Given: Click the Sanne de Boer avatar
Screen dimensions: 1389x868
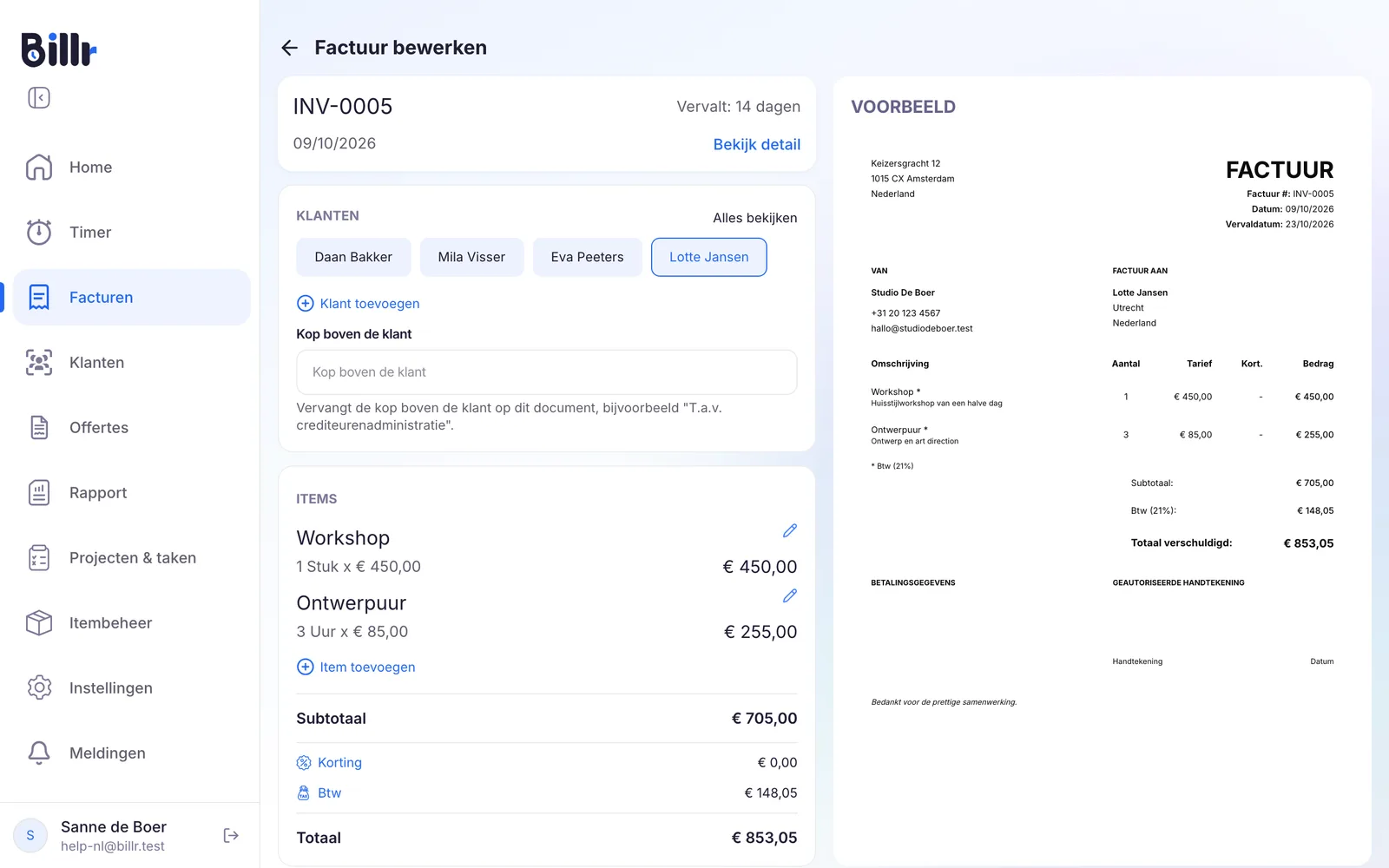Looking at the screenshot, I should point(30,835).
